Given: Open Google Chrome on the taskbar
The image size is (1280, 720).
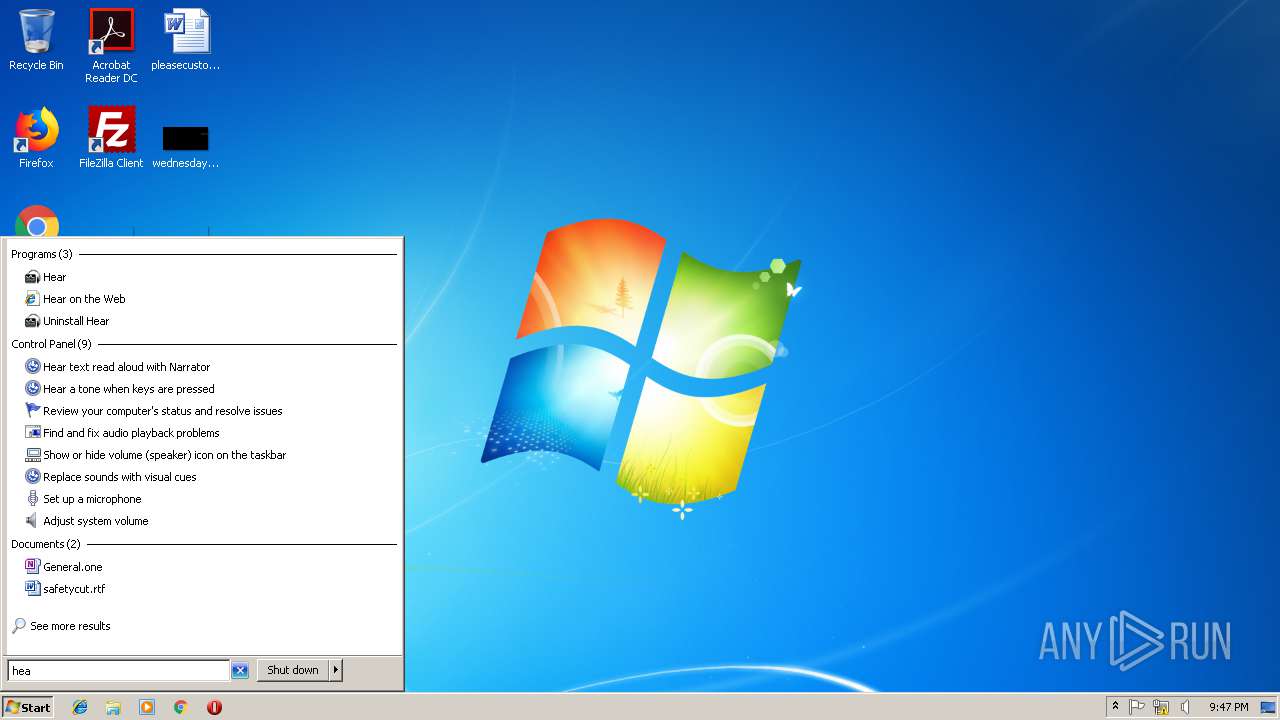Looking at the screenshot, I should pyautogui.click(x=181, y=707).
